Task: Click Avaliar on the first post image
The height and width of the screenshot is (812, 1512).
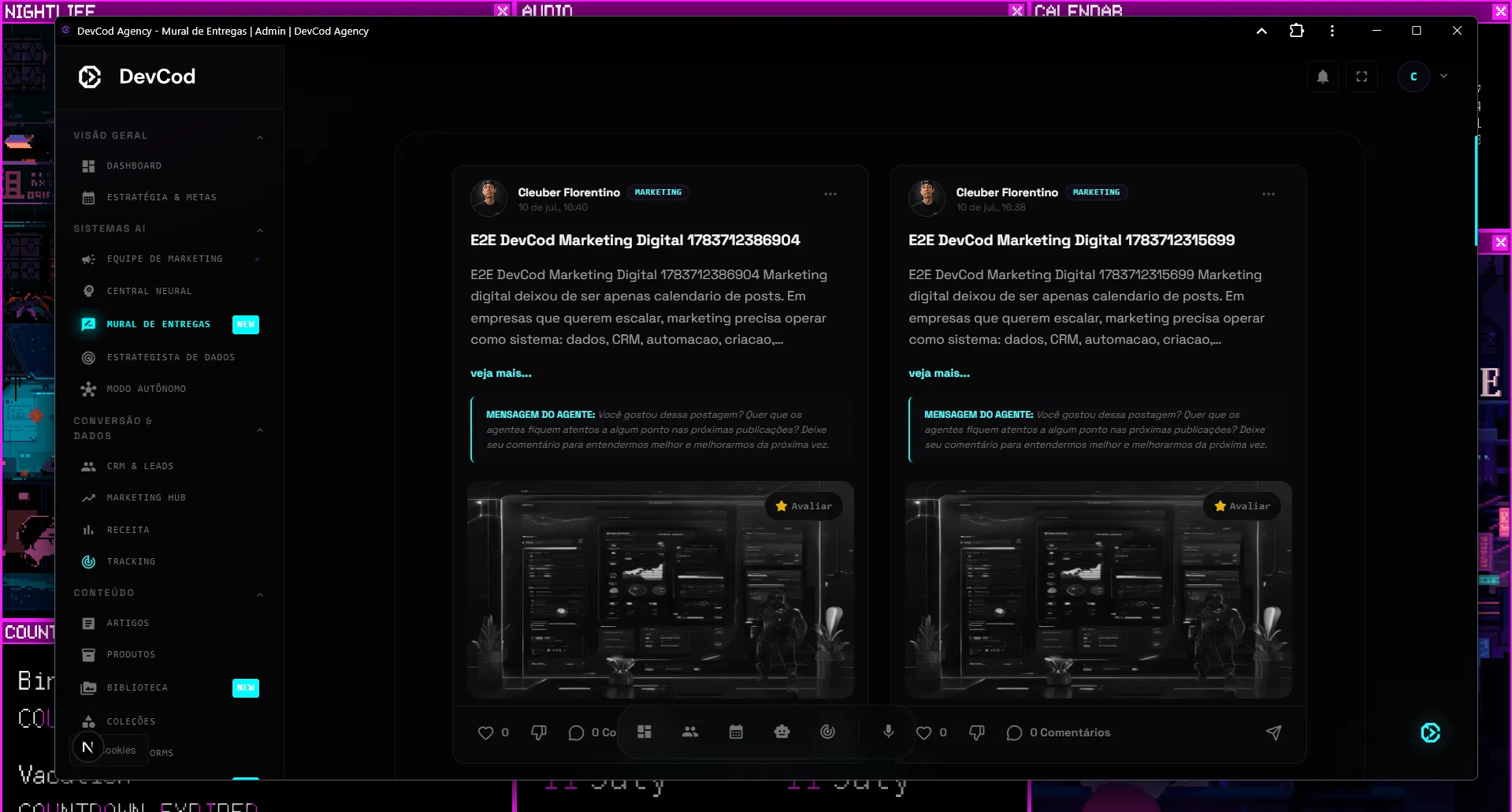Action: (x=804, y=506)
